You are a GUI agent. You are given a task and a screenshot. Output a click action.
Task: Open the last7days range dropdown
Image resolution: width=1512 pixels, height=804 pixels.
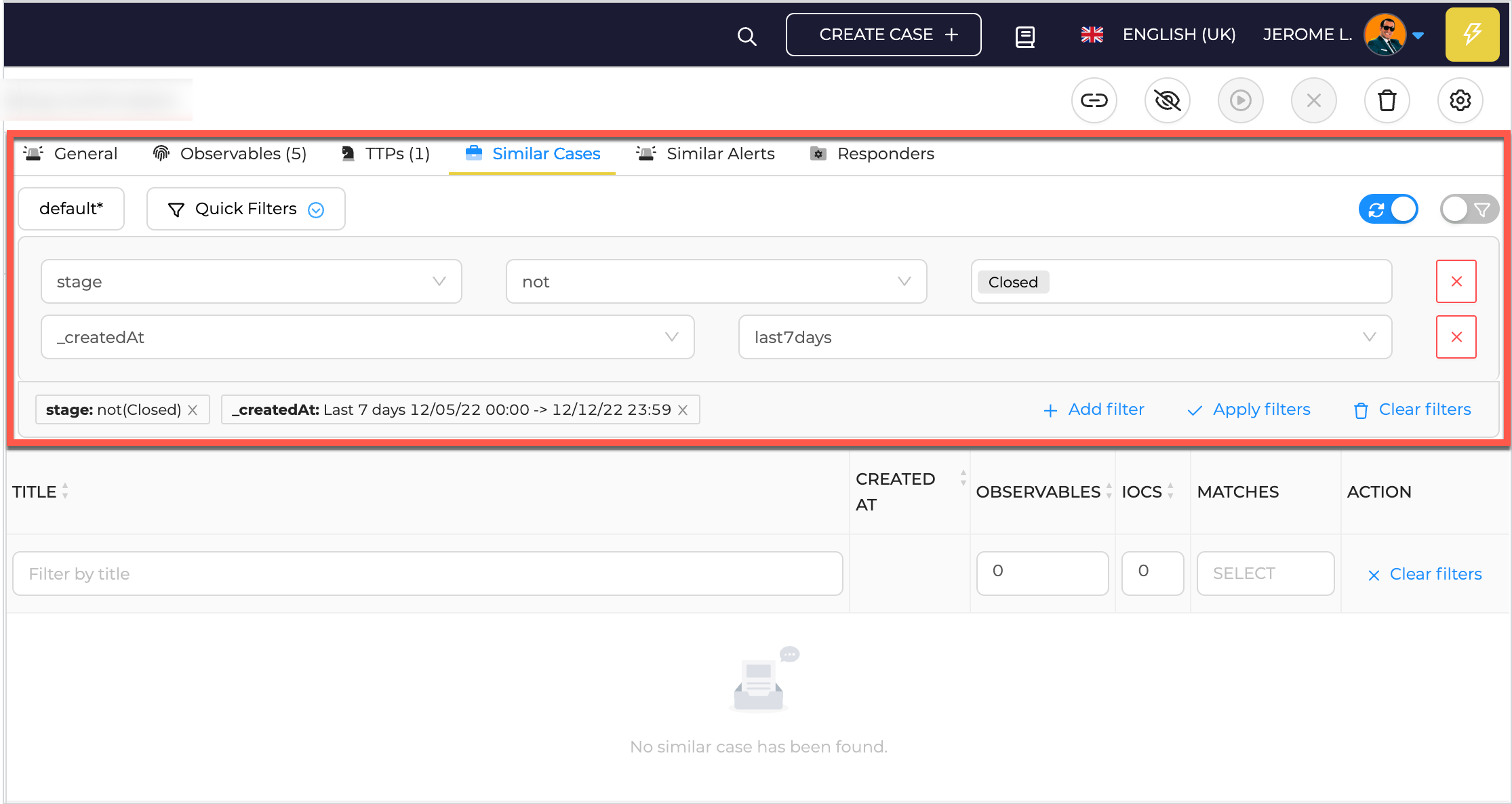[1065, 337]
